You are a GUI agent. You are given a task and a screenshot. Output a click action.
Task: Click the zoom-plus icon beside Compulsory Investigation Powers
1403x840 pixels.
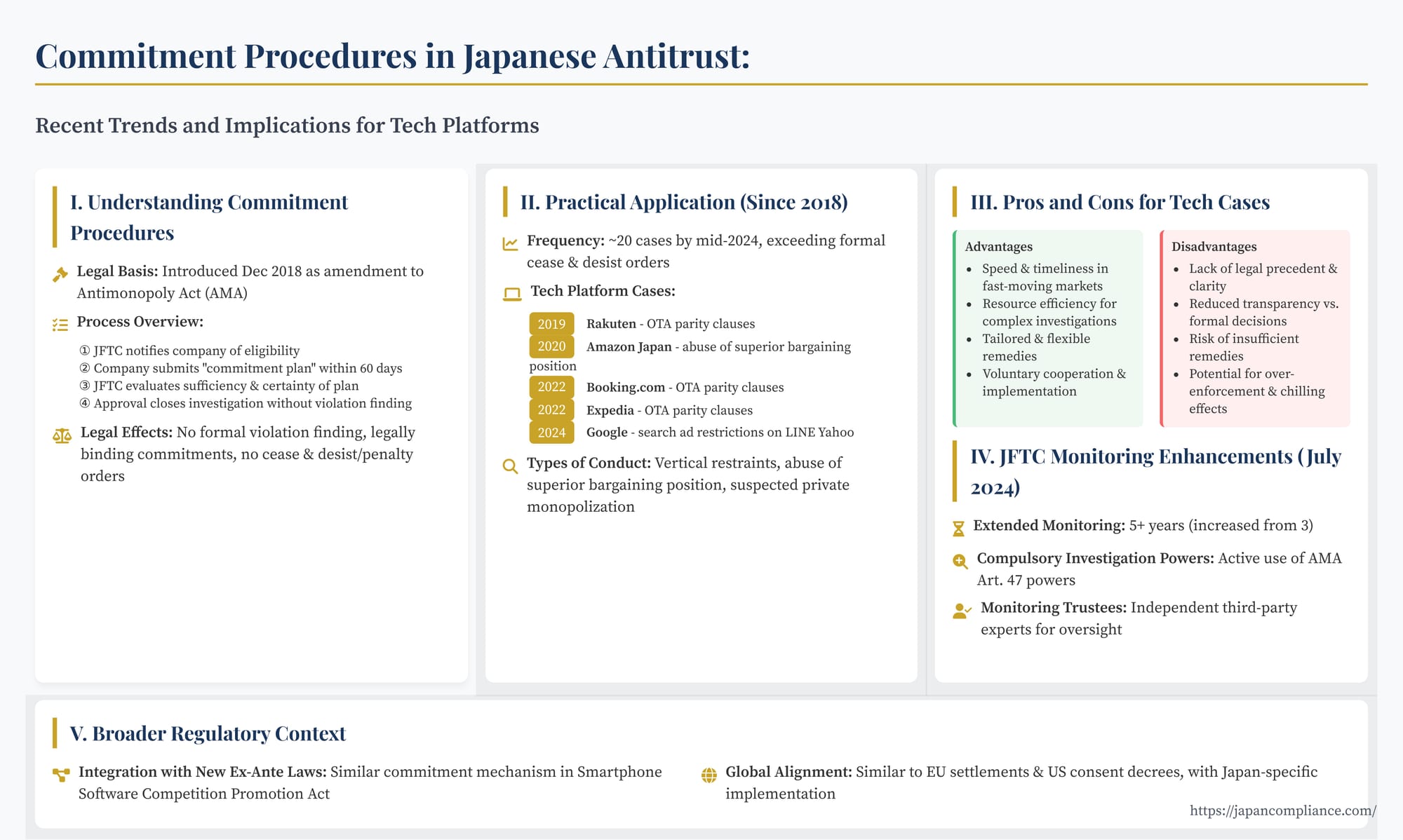[x=960, y=561]
